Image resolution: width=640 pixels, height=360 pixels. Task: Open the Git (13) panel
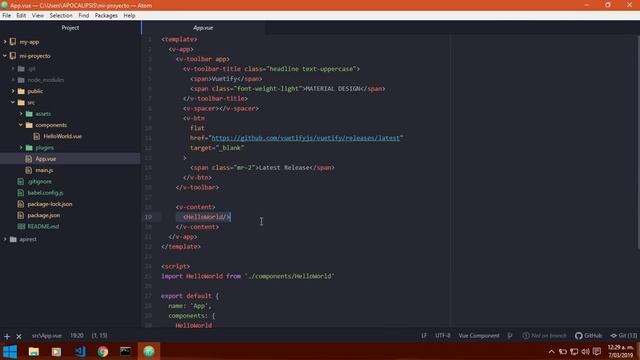(x=623, y=336)
